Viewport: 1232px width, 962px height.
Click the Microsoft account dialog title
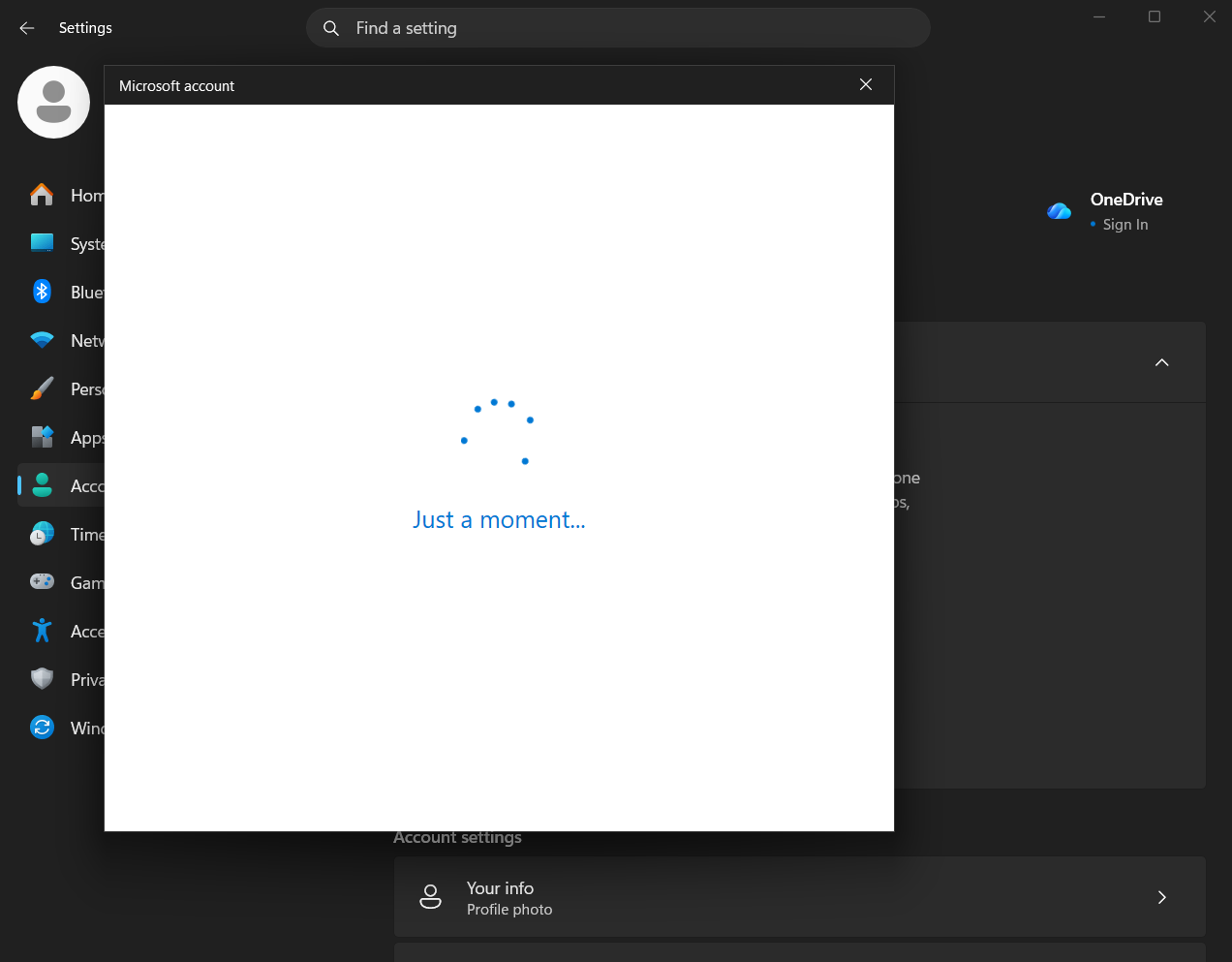pyautogui.click(x=176, y=86)
